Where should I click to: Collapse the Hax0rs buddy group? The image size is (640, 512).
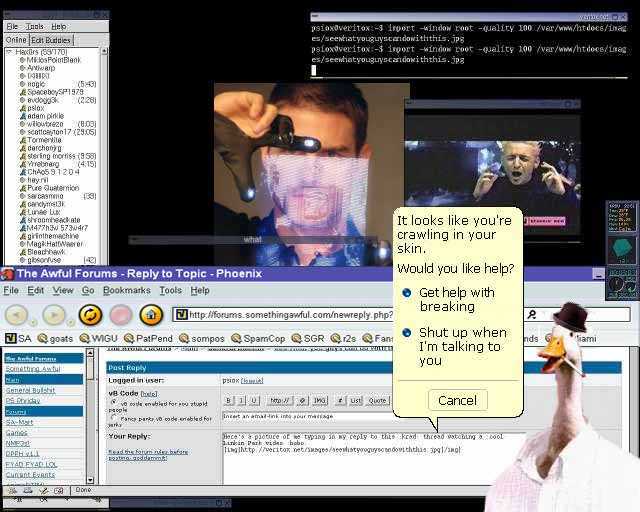coord(9,52)
